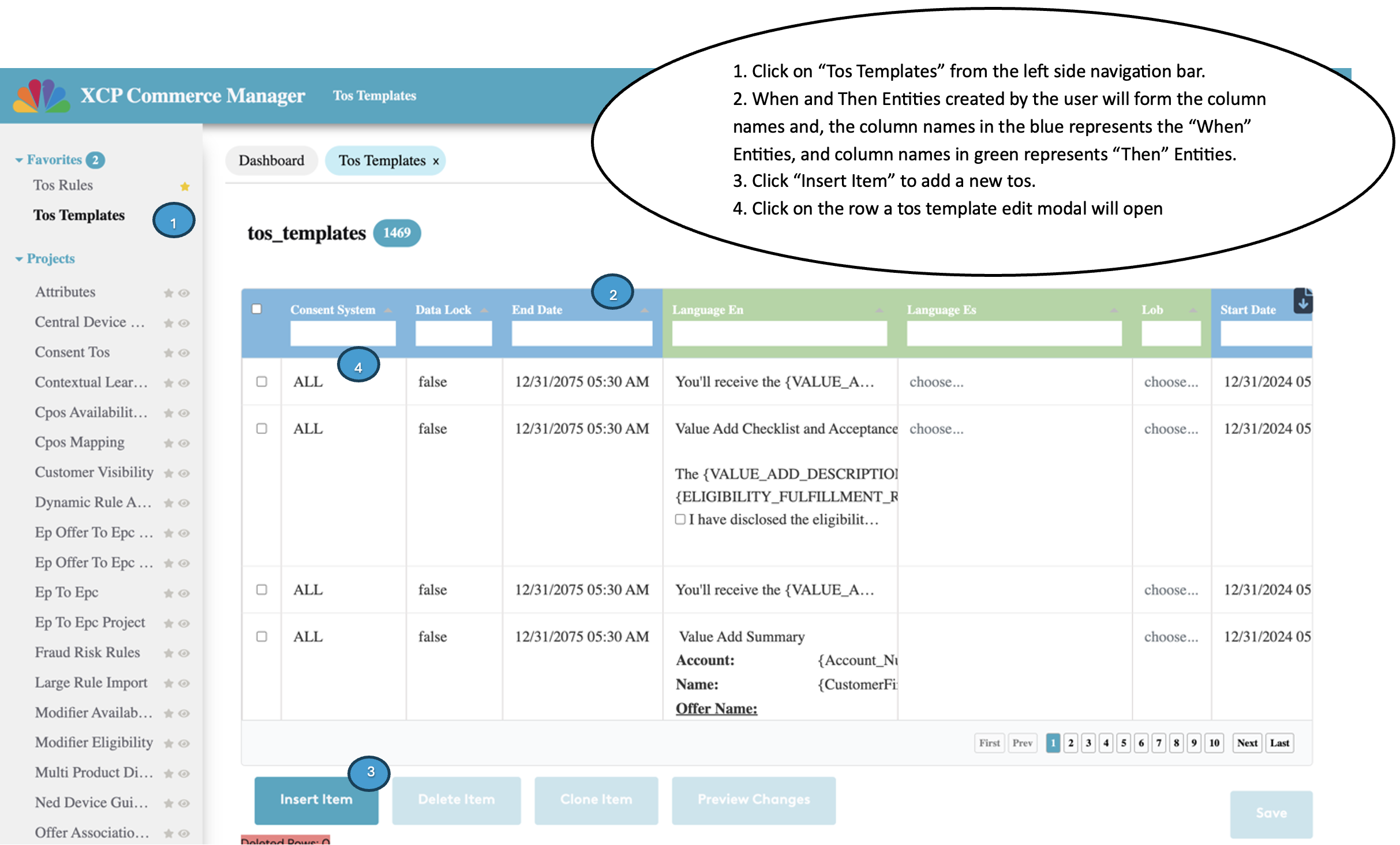
Task: Star the Offer Associatio… project
Action: 169,833
